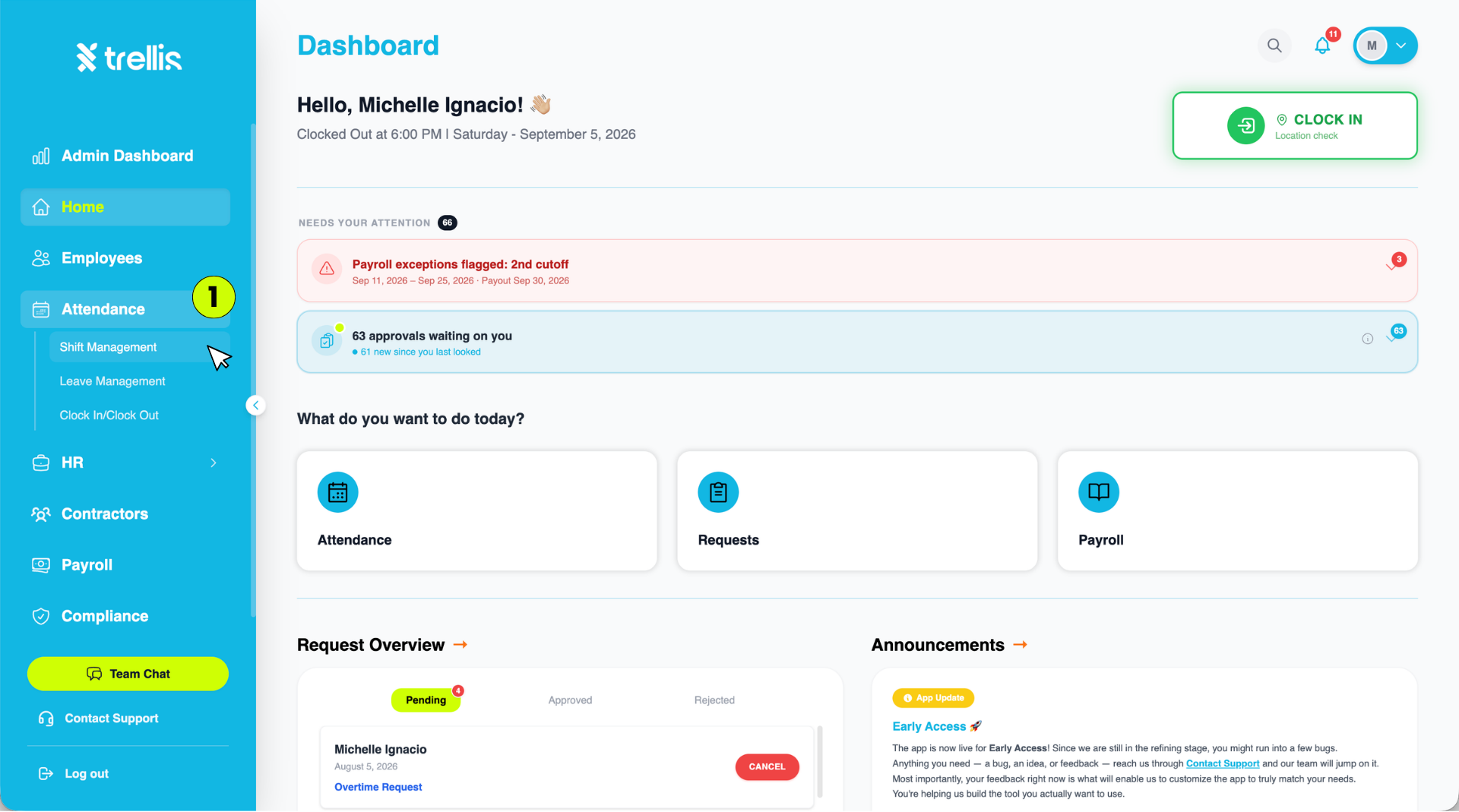Cancel Michelle Ignacio's overtime request

click(x=767, y=767)
